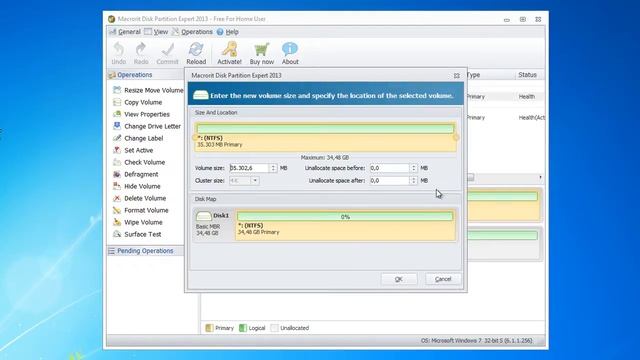The image size is (640, 360).
Task: Open the Help menu
Action: tap(228, 32)
